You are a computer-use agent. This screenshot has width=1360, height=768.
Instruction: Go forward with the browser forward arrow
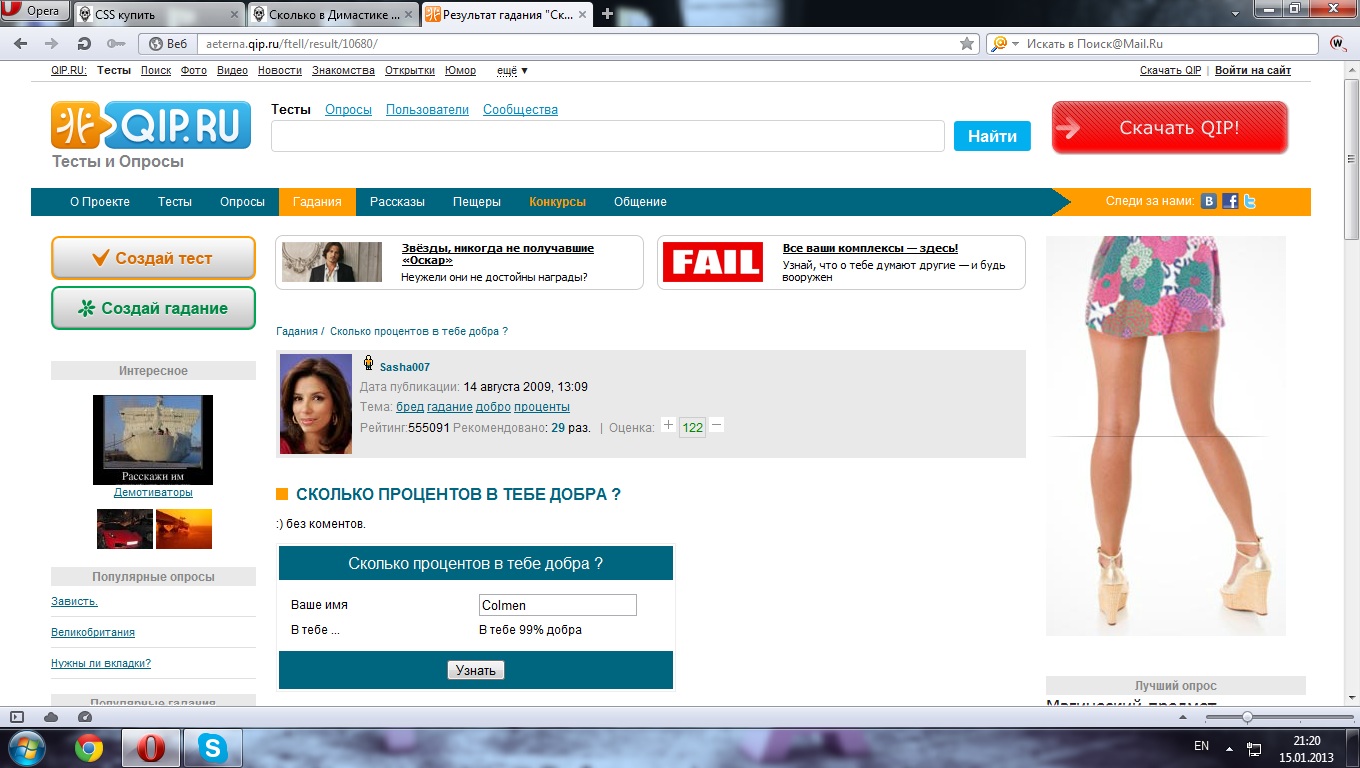[52, 44]
